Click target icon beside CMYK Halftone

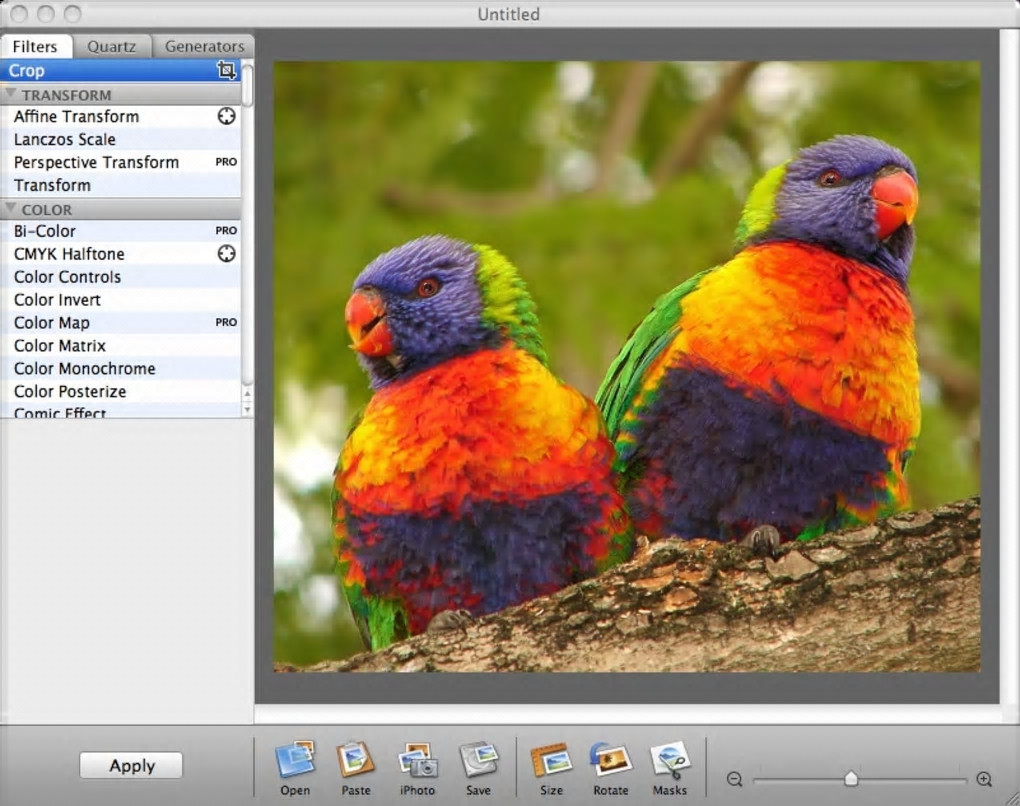pos(227,254)
